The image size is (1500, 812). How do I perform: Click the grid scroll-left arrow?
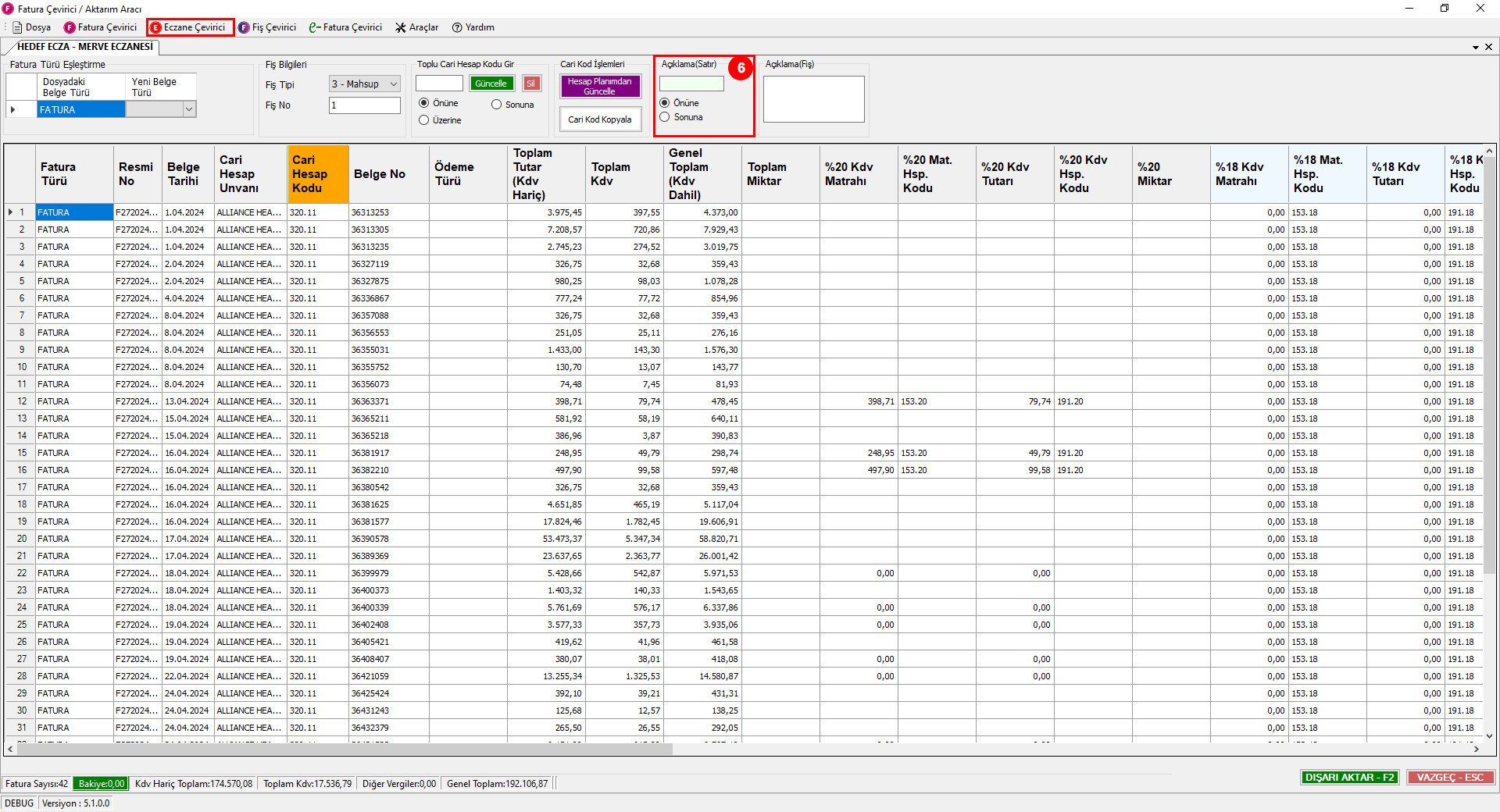point(10,749)
